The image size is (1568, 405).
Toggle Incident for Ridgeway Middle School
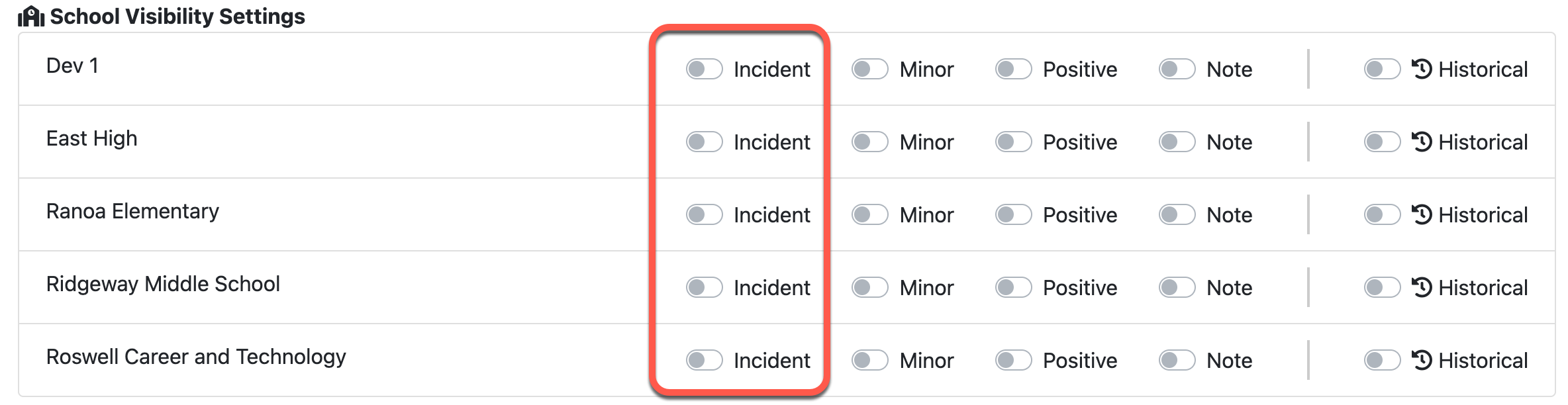[704, 287]
